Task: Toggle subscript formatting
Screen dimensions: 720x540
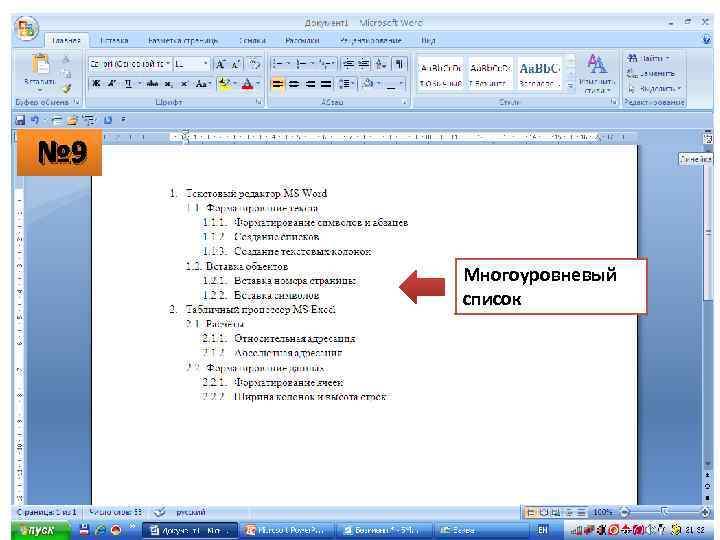Action: [x=169, y=84]
